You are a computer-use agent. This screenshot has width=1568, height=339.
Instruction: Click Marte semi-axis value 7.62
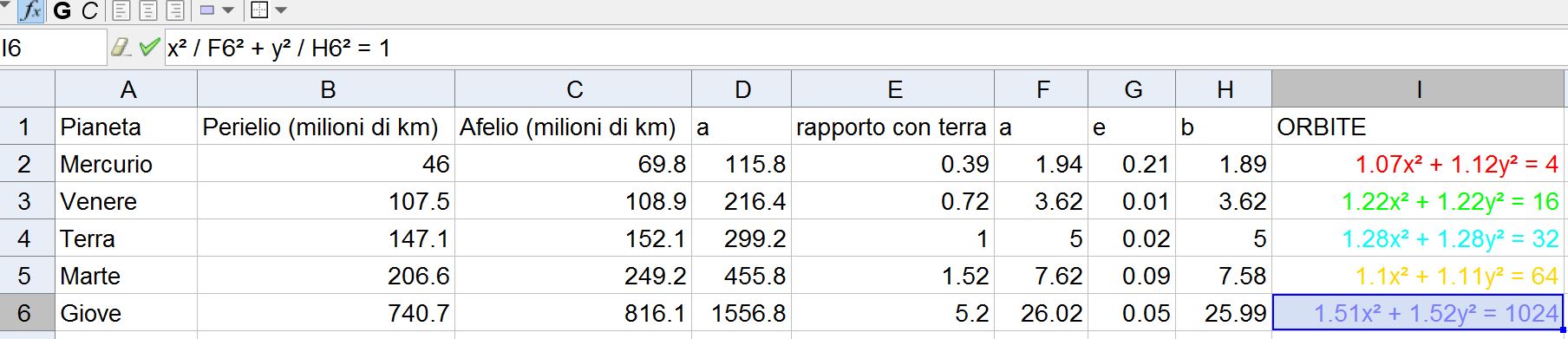[1041, 276]
